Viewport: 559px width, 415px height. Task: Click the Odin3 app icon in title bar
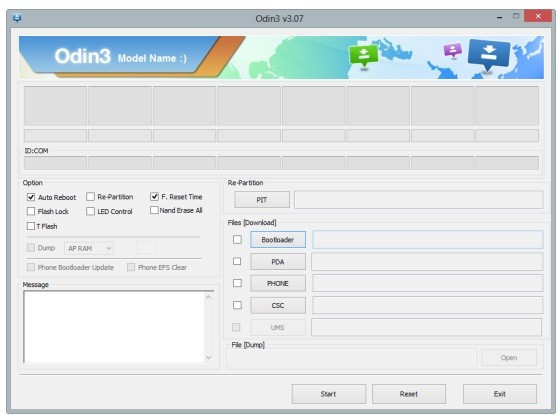[x=17, y=18]
